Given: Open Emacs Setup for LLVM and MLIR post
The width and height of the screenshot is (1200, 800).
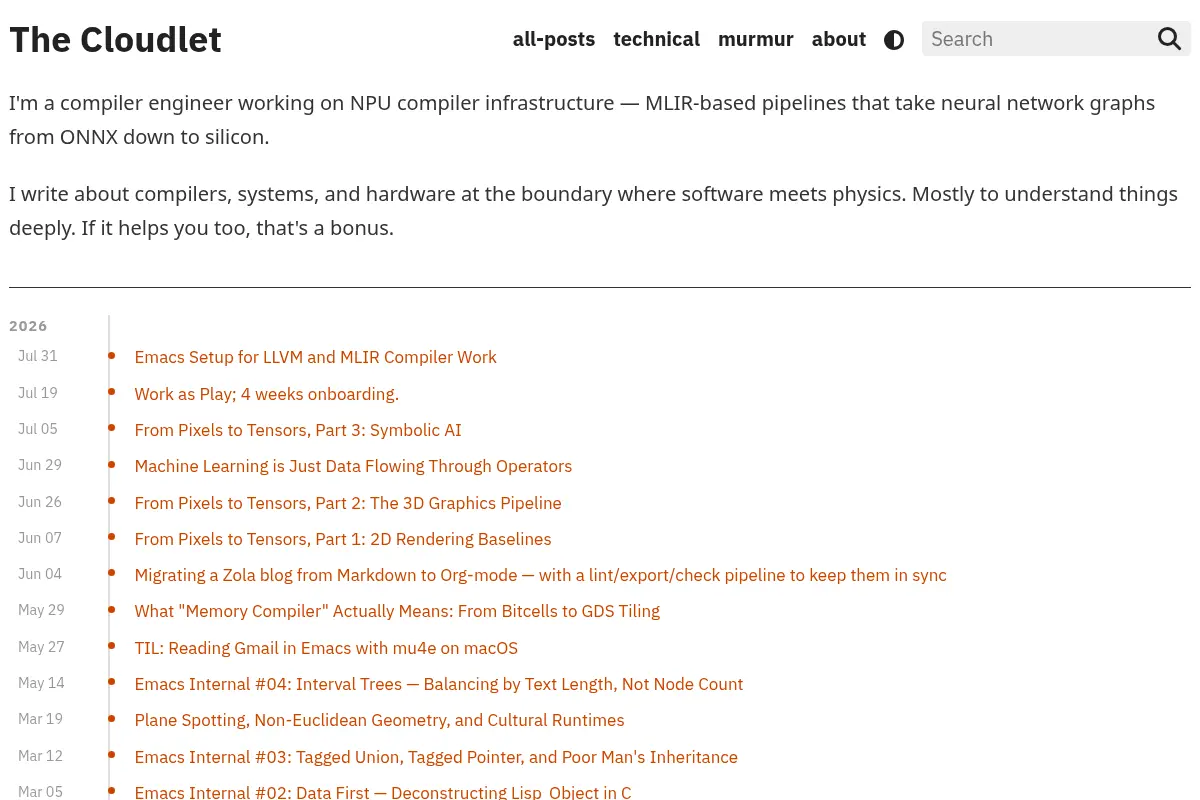Looking at the screenshot, I should pos(315,357).
